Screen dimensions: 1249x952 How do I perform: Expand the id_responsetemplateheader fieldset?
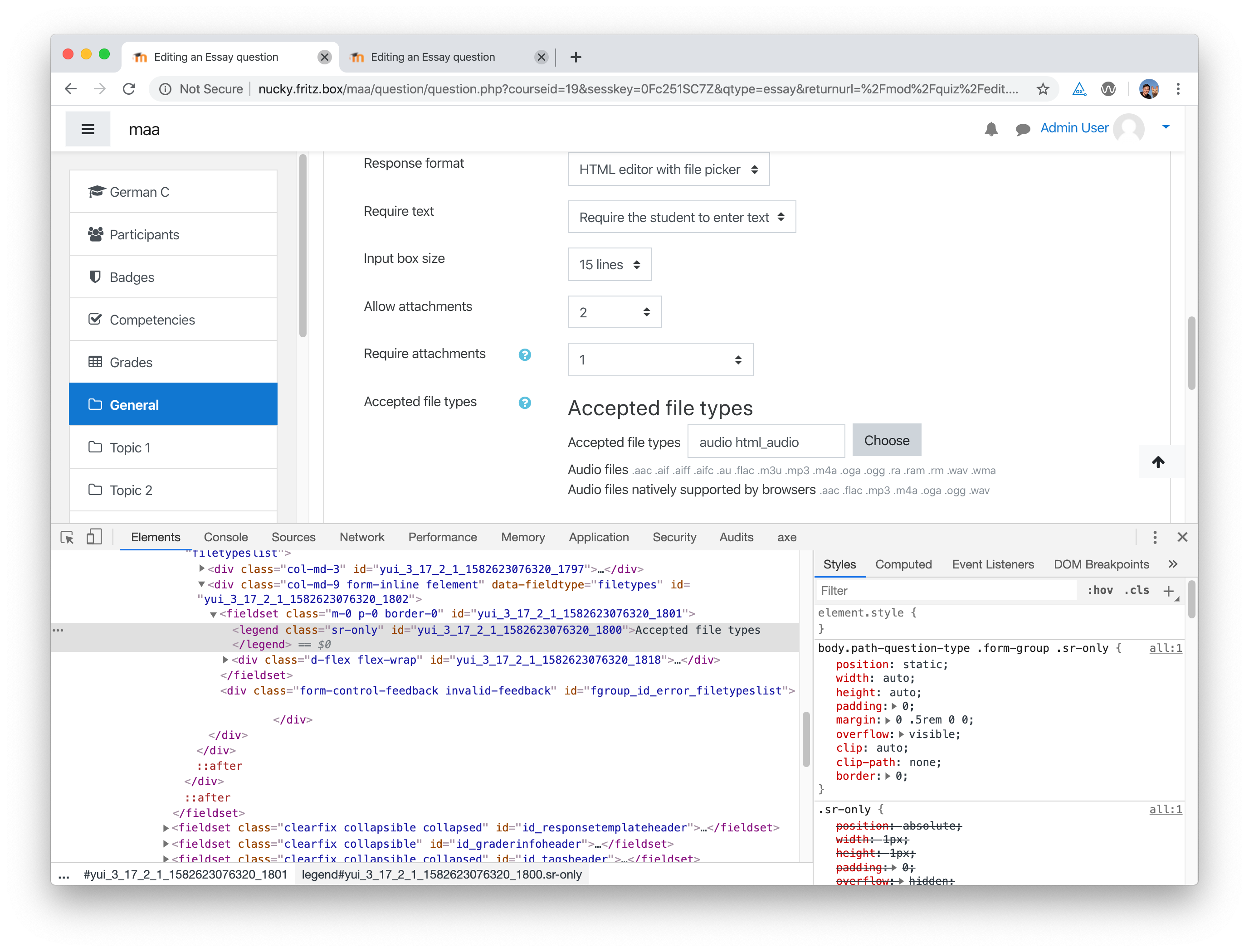[x=166, y=828]
